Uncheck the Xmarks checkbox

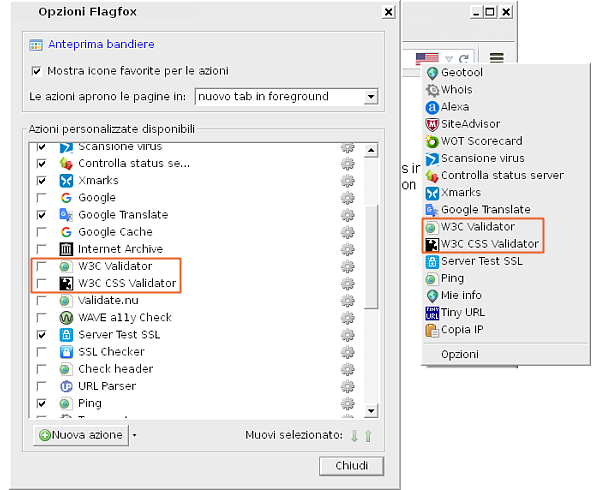41,181
